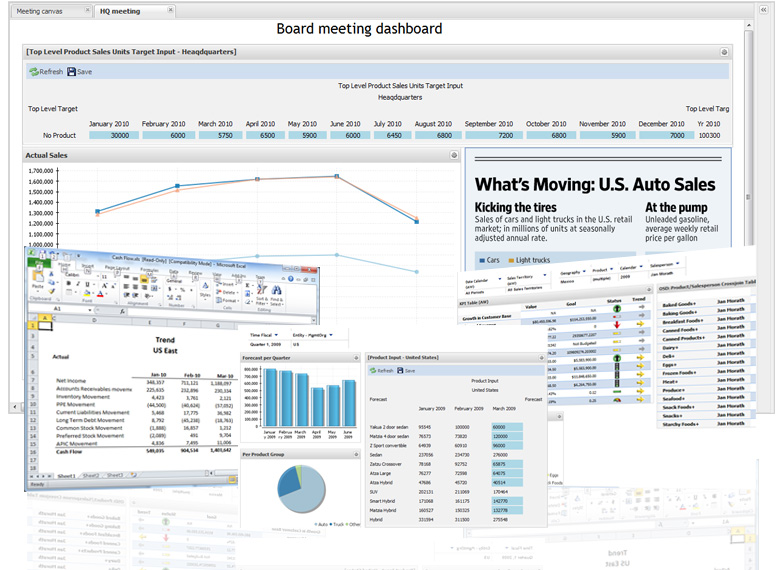Viewport: 783px width, 570px height.
Task: Click the Percent Style icon in the Excel Number group
Action: click(182, 290)
